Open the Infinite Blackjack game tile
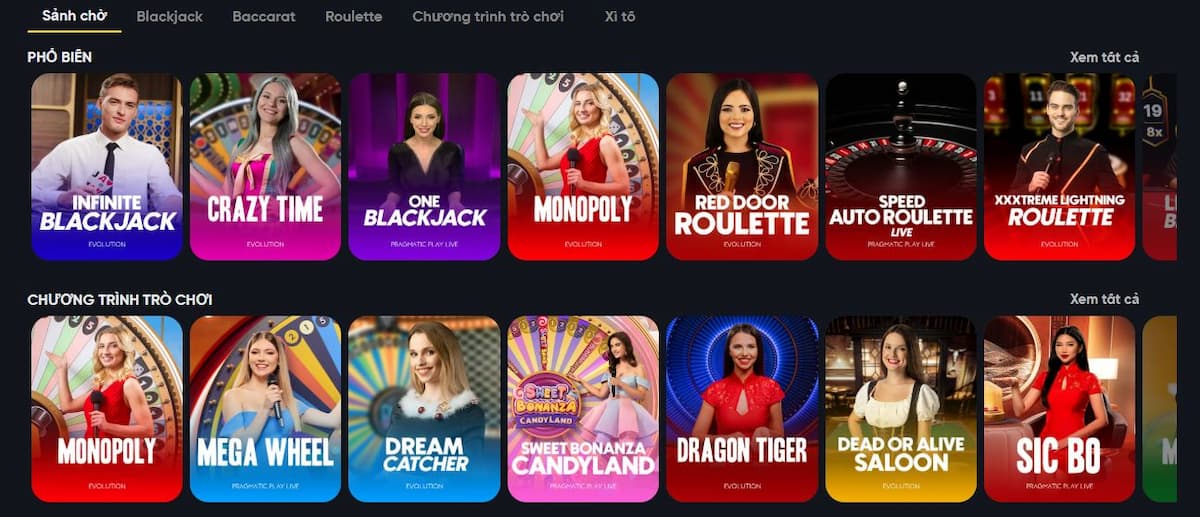 coord(107,166)
